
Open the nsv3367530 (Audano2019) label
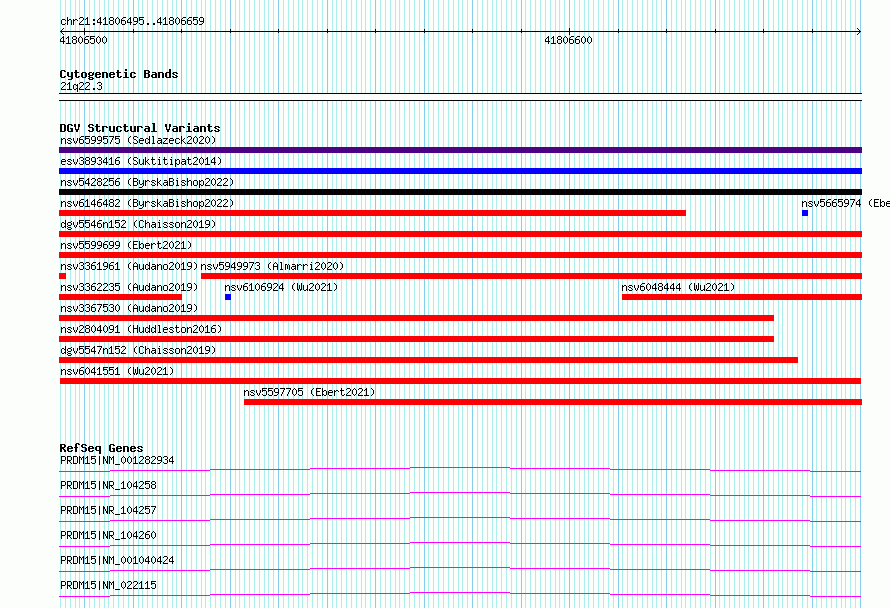(x=129, y=308)
